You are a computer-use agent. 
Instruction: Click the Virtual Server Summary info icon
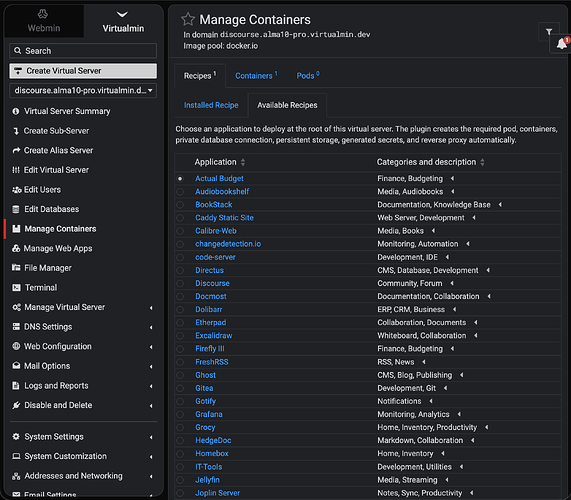coord(16,111)
